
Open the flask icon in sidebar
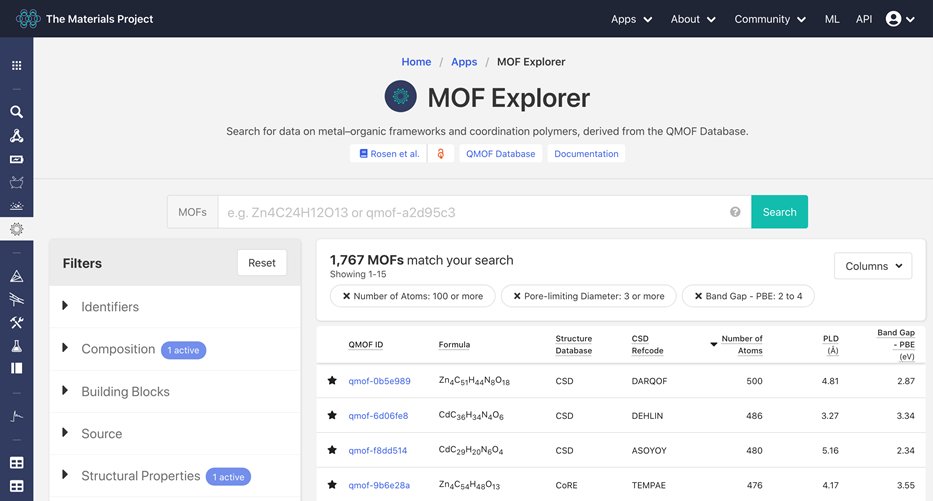click(x=17, y=346)
